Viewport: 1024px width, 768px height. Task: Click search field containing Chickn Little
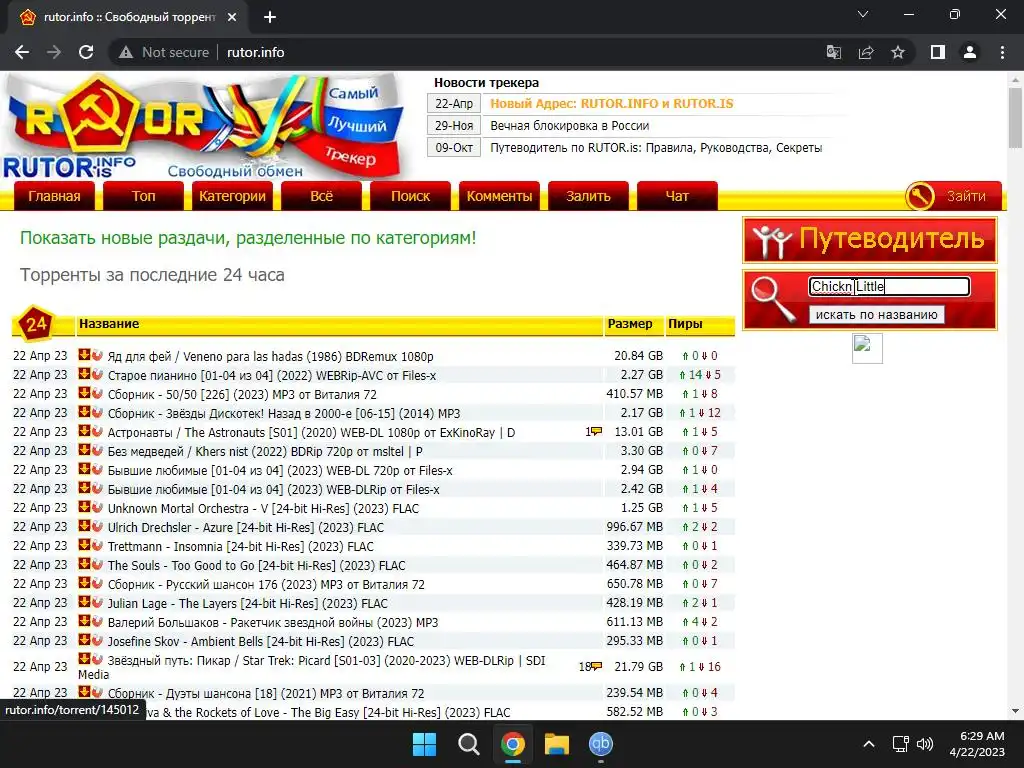[889, 286]
